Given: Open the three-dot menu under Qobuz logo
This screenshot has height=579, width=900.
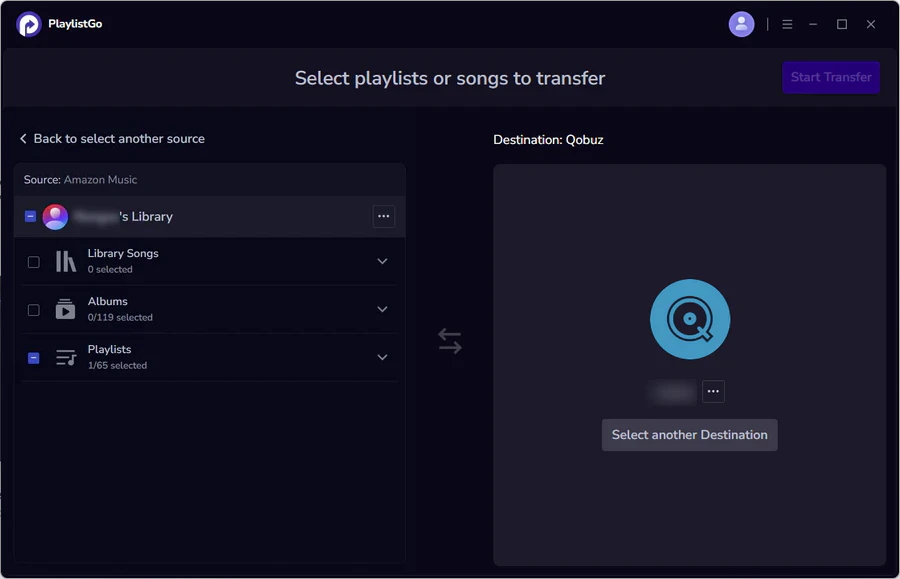Looking at the screenshot, I should (713, 391).
